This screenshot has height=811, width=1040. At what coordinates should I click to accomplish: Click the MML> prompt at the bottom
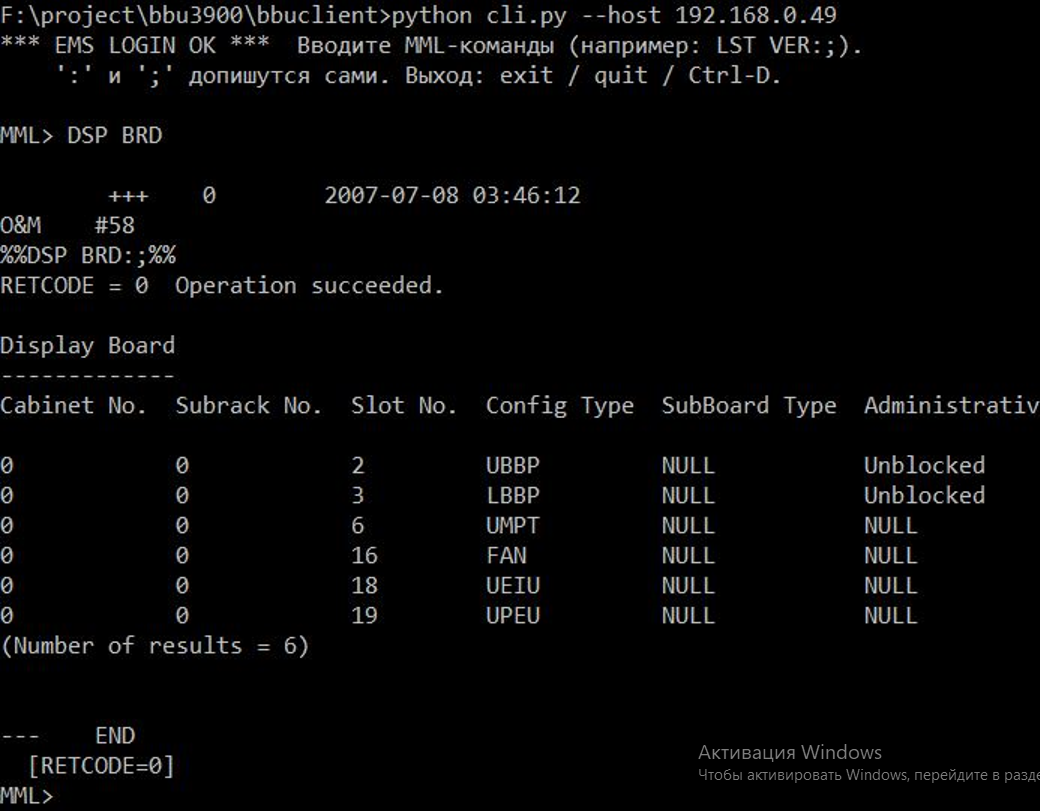26,795
